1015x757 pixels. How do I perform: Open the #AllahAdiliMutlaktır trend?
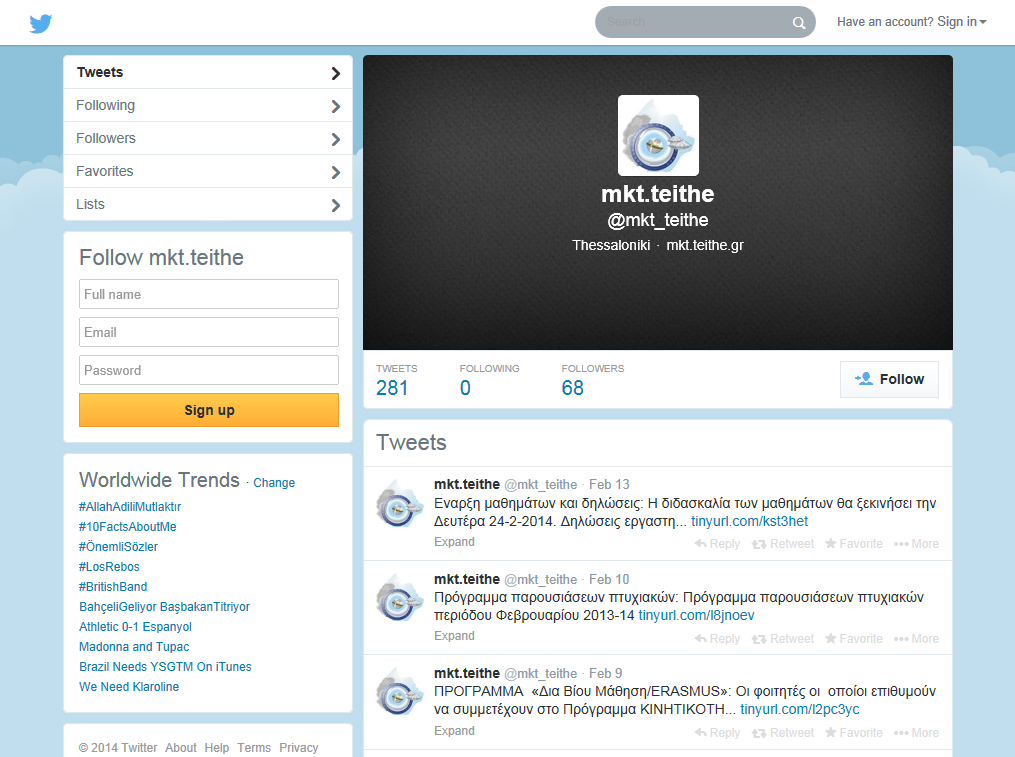pyautogui.click(x=130, y=507)
